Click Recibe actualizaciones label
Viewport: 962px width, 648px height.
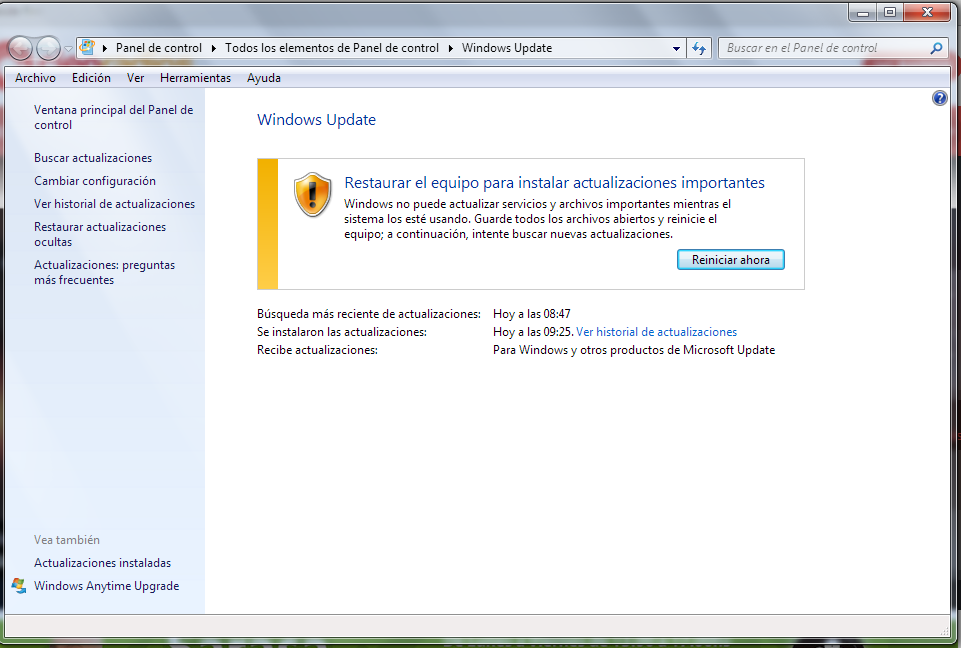pyautogui.click(x=317, y=350)
